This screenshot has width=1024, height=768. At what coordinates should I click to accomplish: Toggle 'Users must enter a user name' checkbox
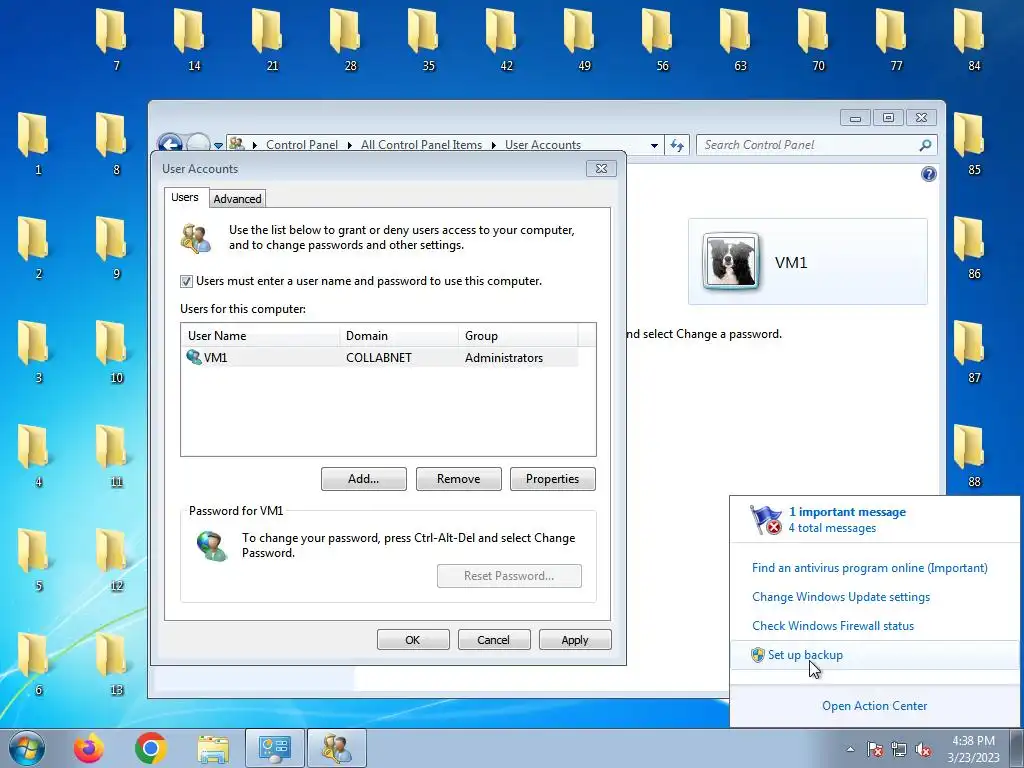186,281
